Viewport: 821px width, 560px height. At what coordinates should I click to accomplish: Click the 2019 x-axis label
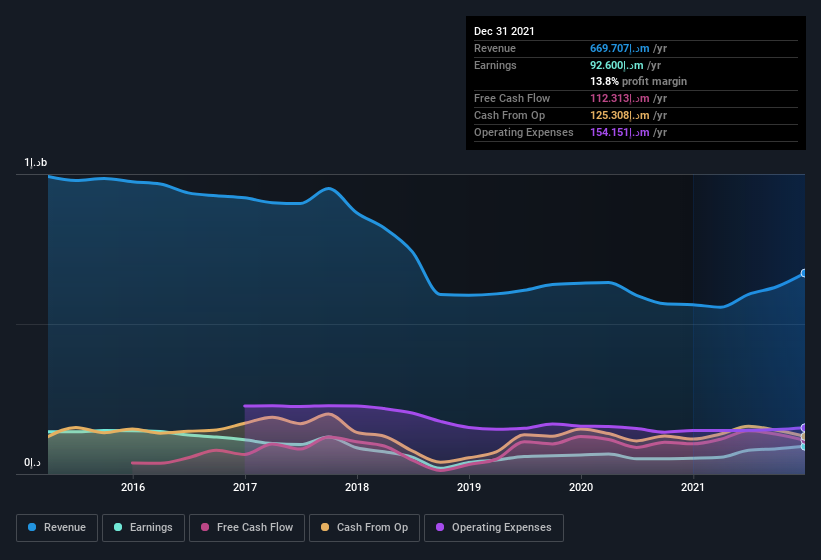469,487
